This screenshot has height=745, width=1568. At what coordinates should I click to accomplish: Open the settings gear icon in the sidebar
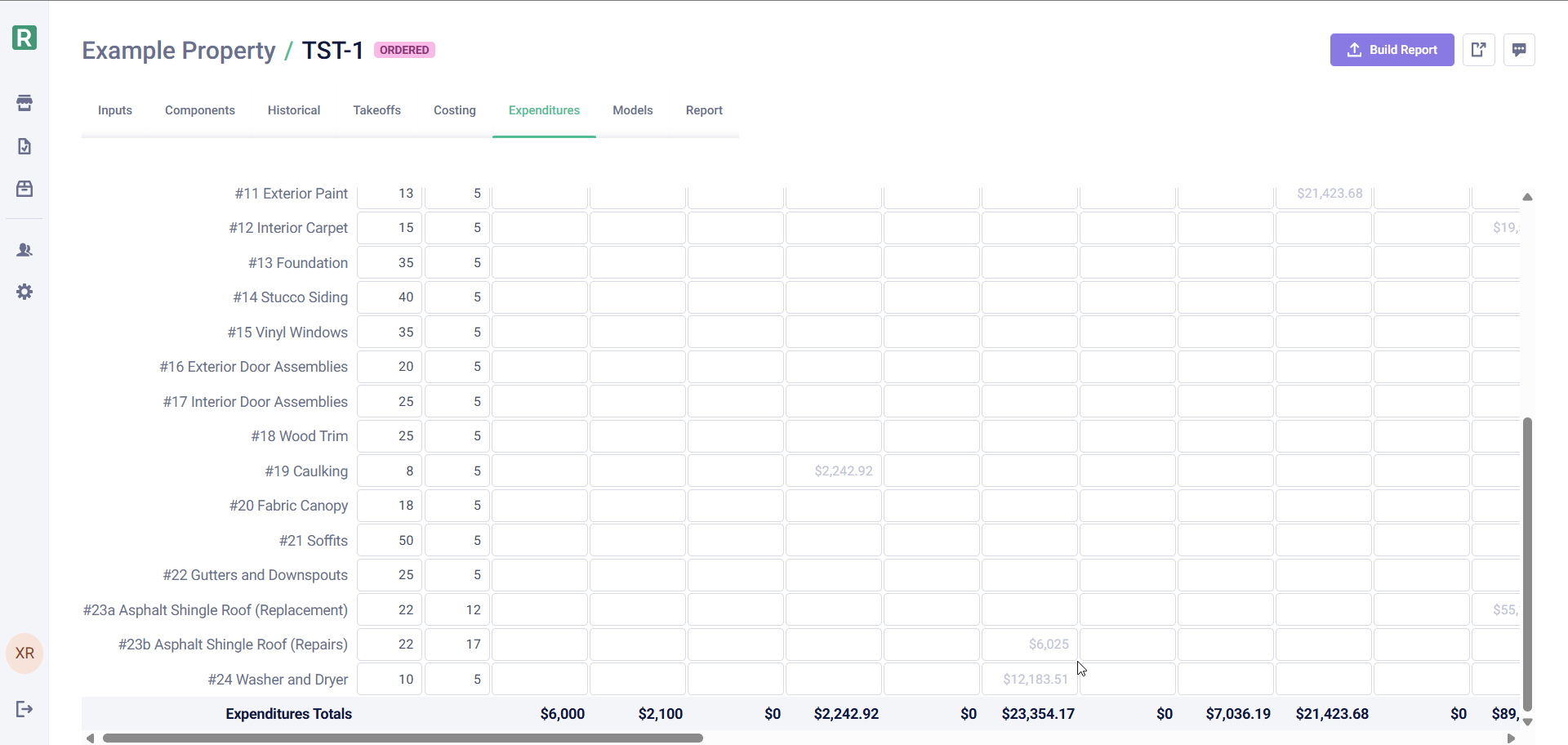coord(24,291)
